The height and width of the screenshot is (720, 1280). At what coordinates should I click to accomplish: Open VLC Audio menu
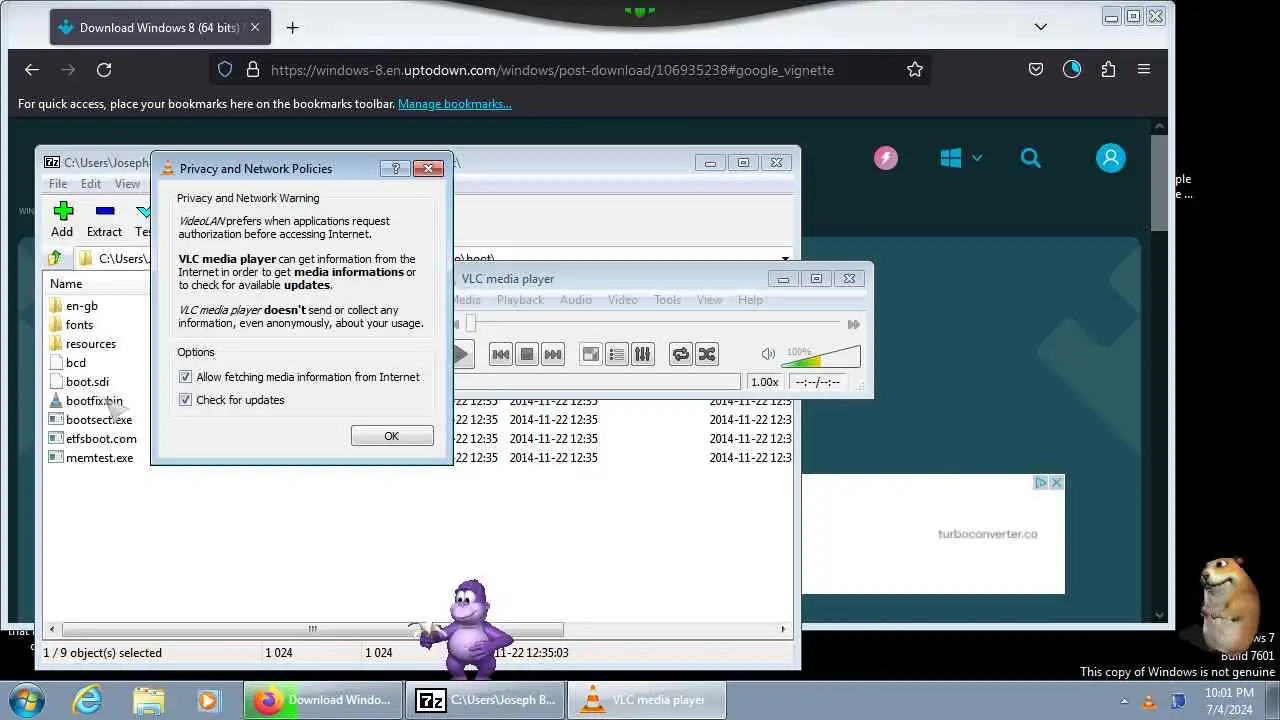(x=576, y=300)
